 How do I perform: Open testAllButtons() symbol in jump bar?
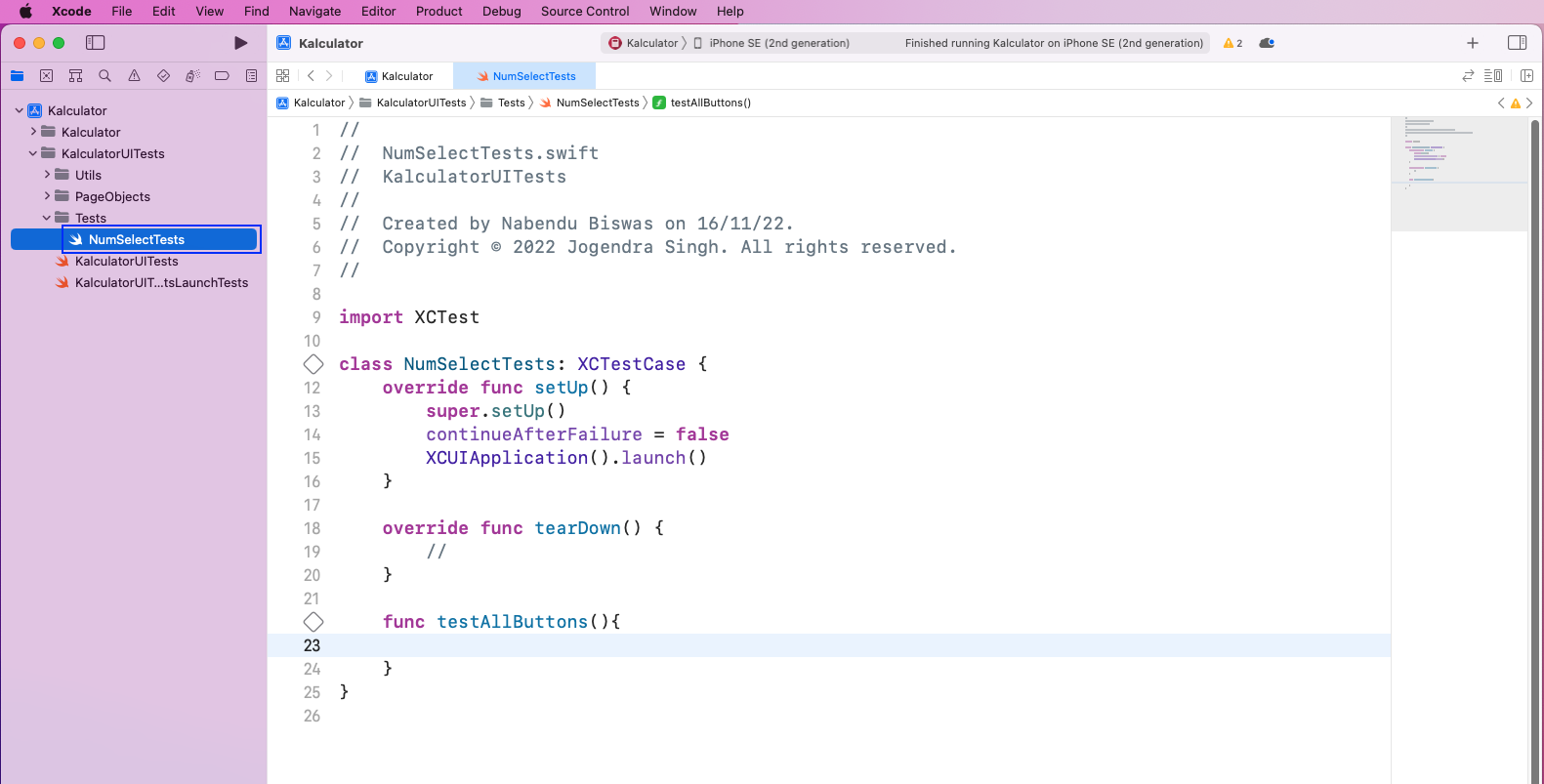coord(701,103)
